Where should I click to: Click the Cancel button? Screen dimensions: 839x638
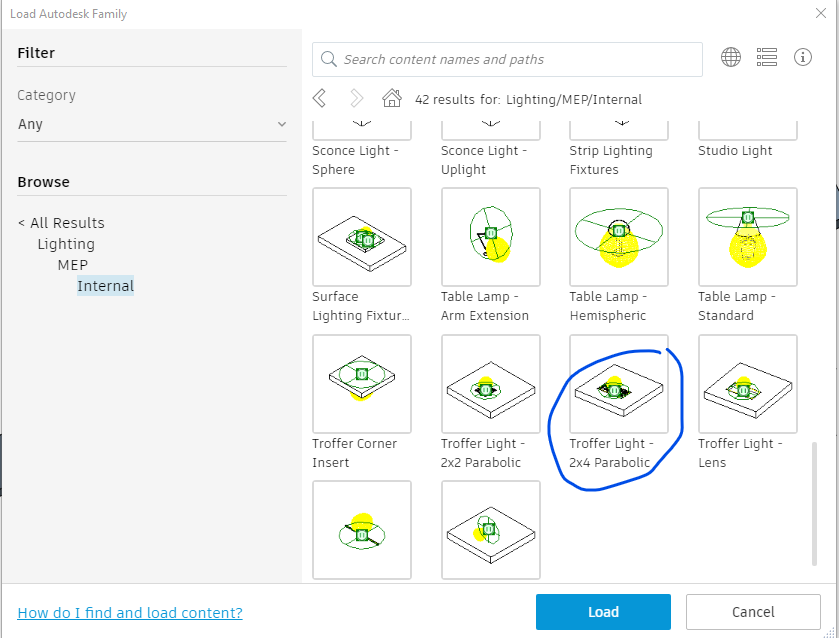[x=753, y=612]
